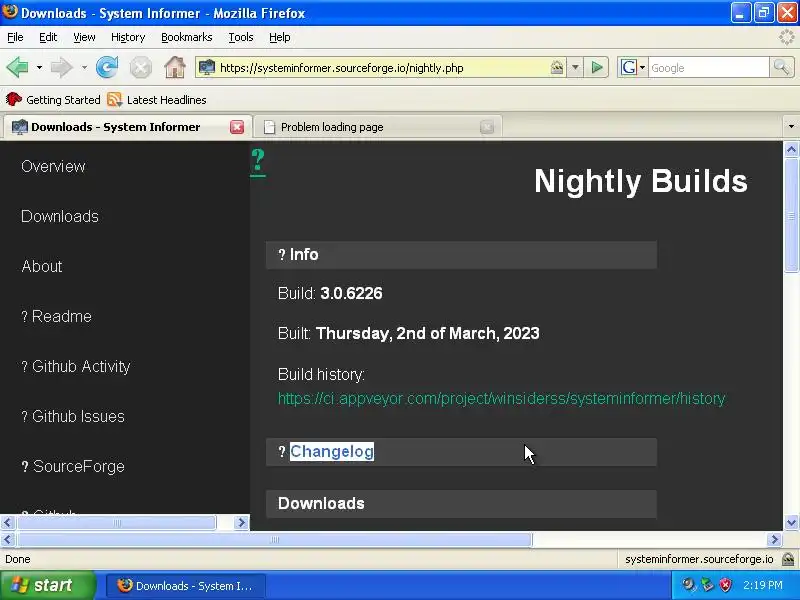The image size is (800, 600).
Task: Click the Windows Start button
Action: [48, 585]
